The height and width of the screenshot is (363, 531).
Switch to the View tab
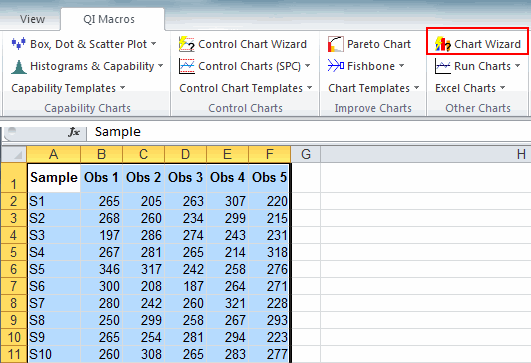32,19
